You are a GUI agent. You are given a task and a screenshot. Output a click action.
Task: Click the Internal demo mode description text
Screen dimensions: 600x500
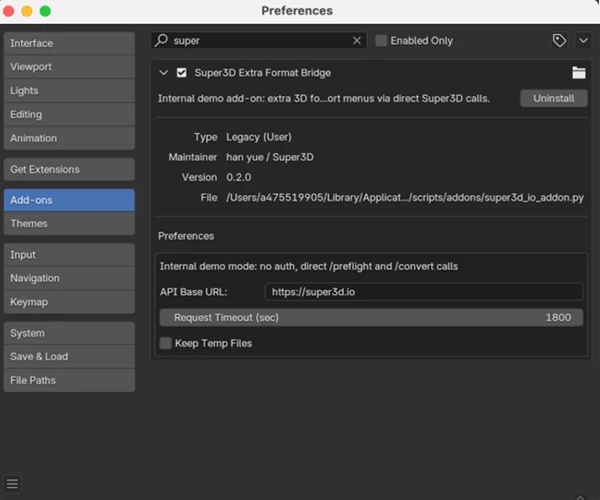click(x=309, y=266)
